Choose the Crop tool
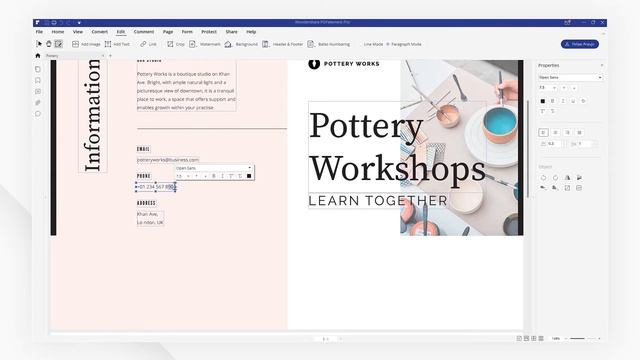The width and height of the screenshot is (640, 360). pyautogui.click(x=176, y=44)
